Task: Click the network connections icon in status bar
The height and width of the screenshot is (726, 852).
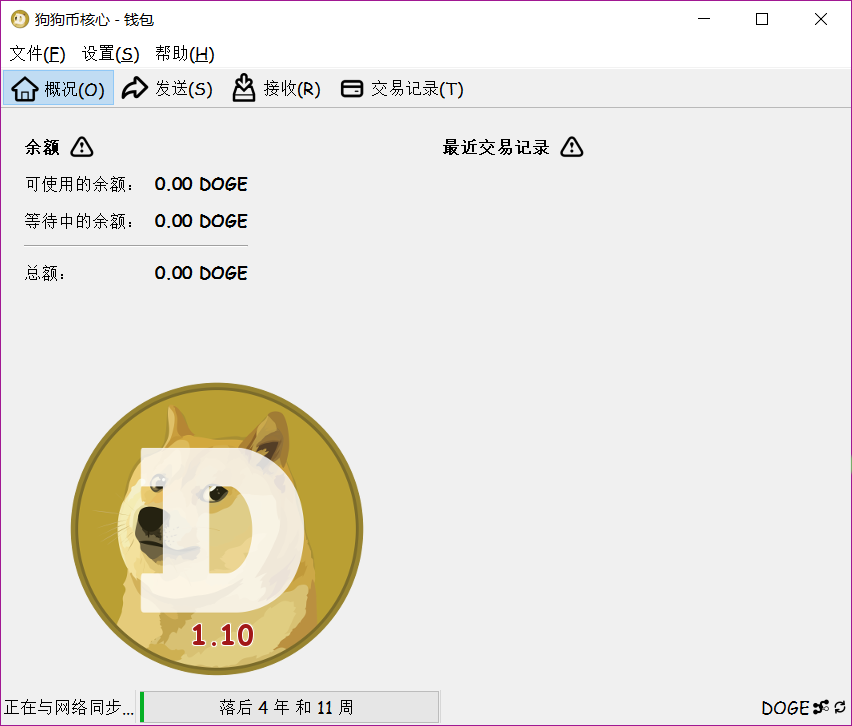Action: pos(820,708)
